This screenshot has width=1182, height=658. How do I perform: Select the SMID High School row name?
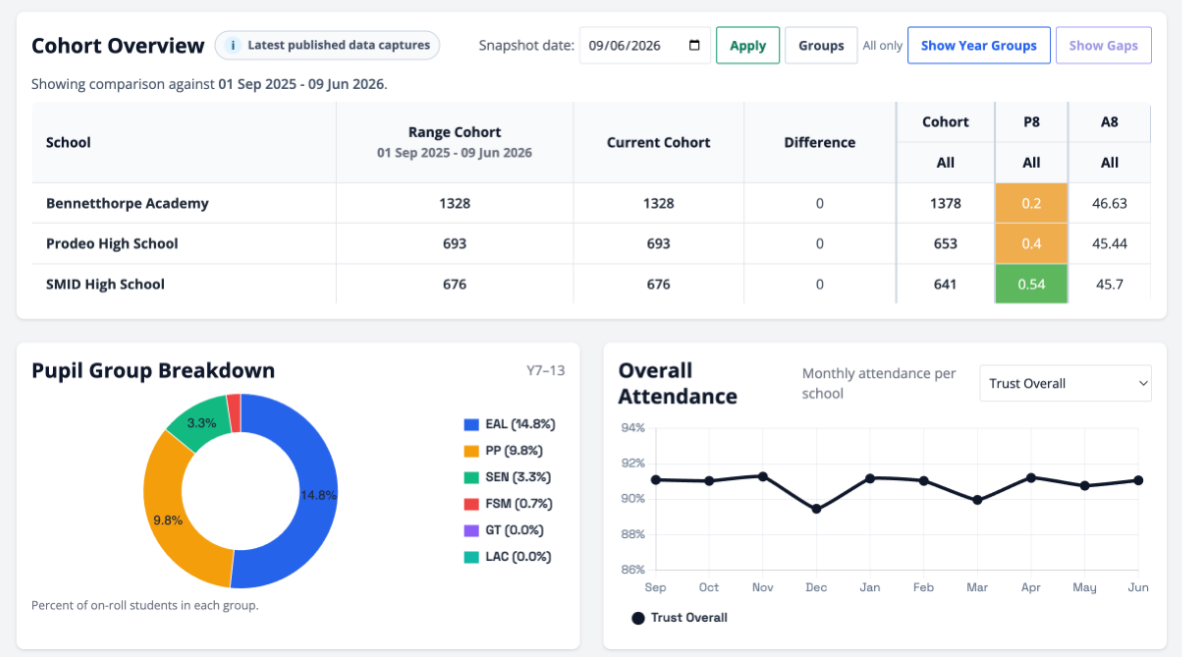pyautogui.click(x=105, y=284)
